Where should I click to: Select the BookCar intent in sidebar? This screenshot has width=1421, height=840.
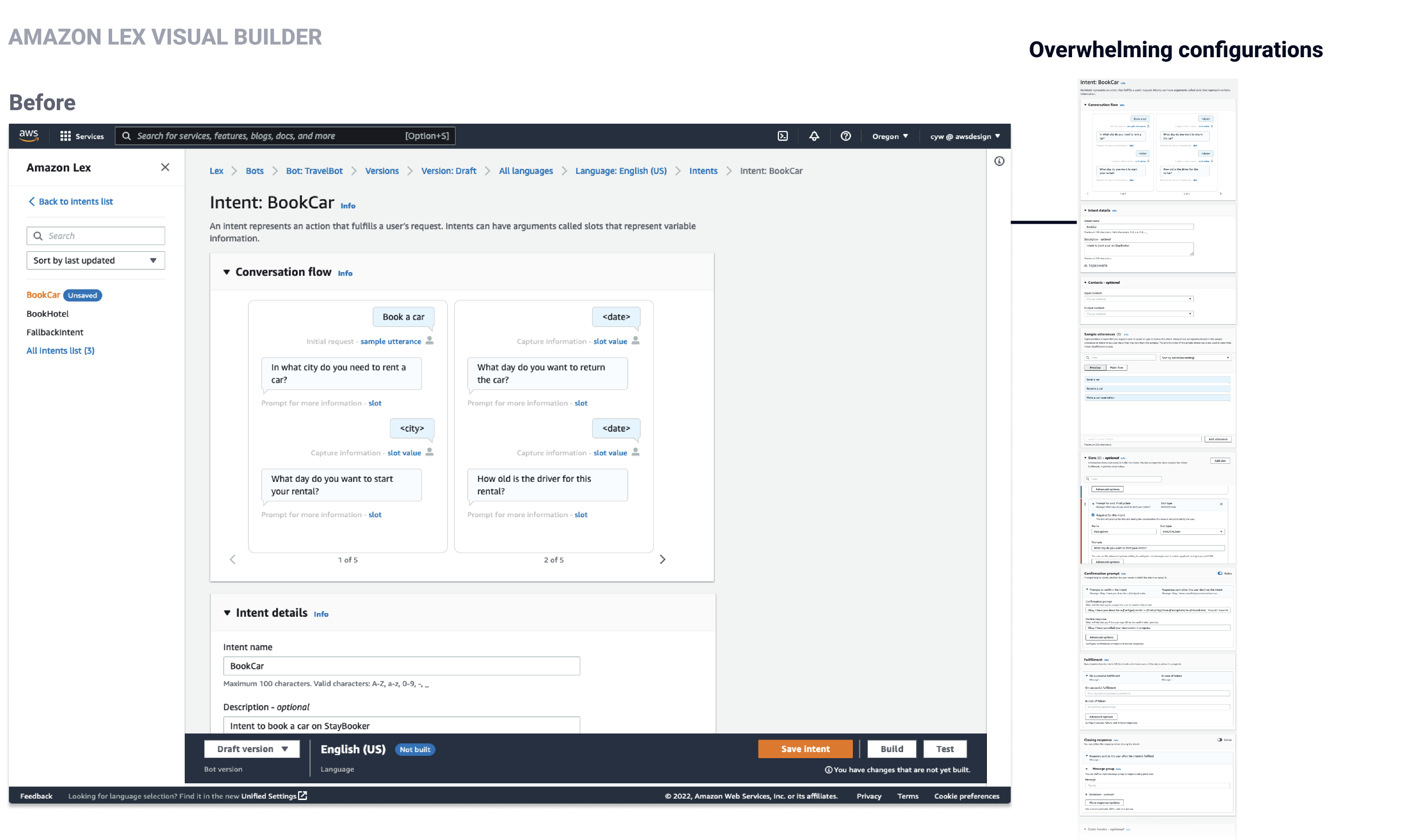[43, 295]
